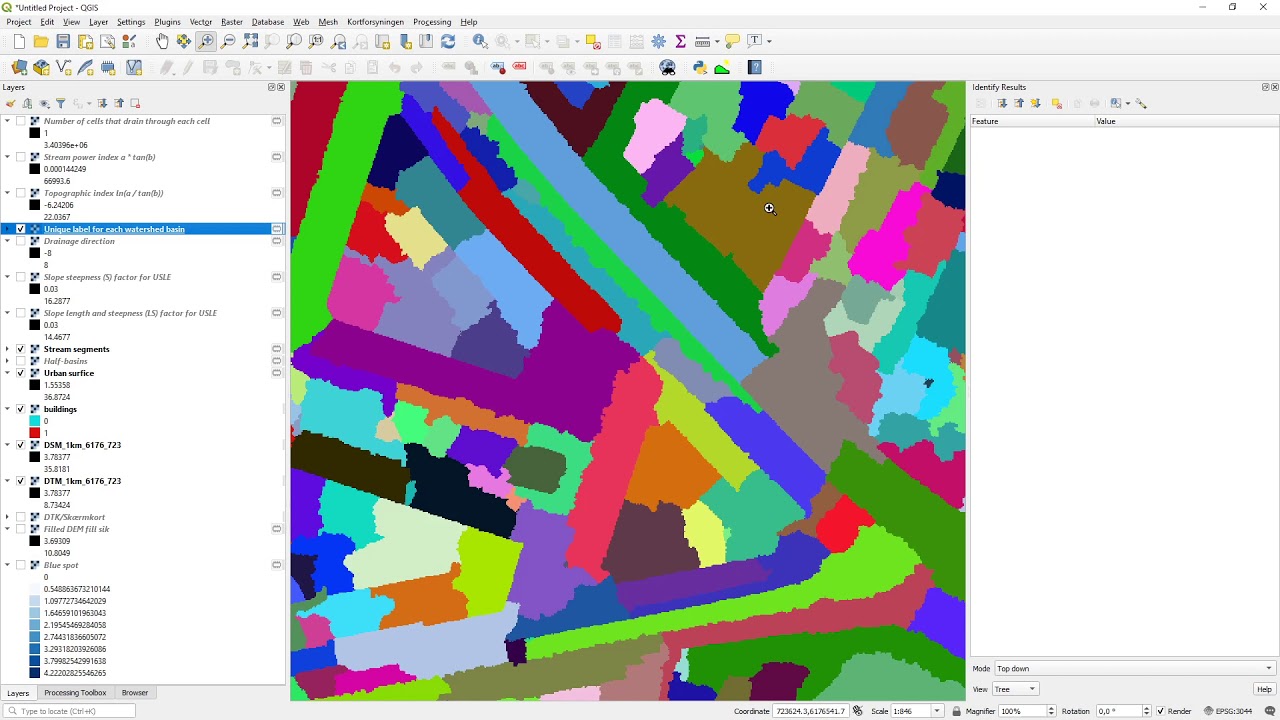The image size is (1280, 720).
Task: Open the Scale dropdown in status bar
Action: (937, 711)
